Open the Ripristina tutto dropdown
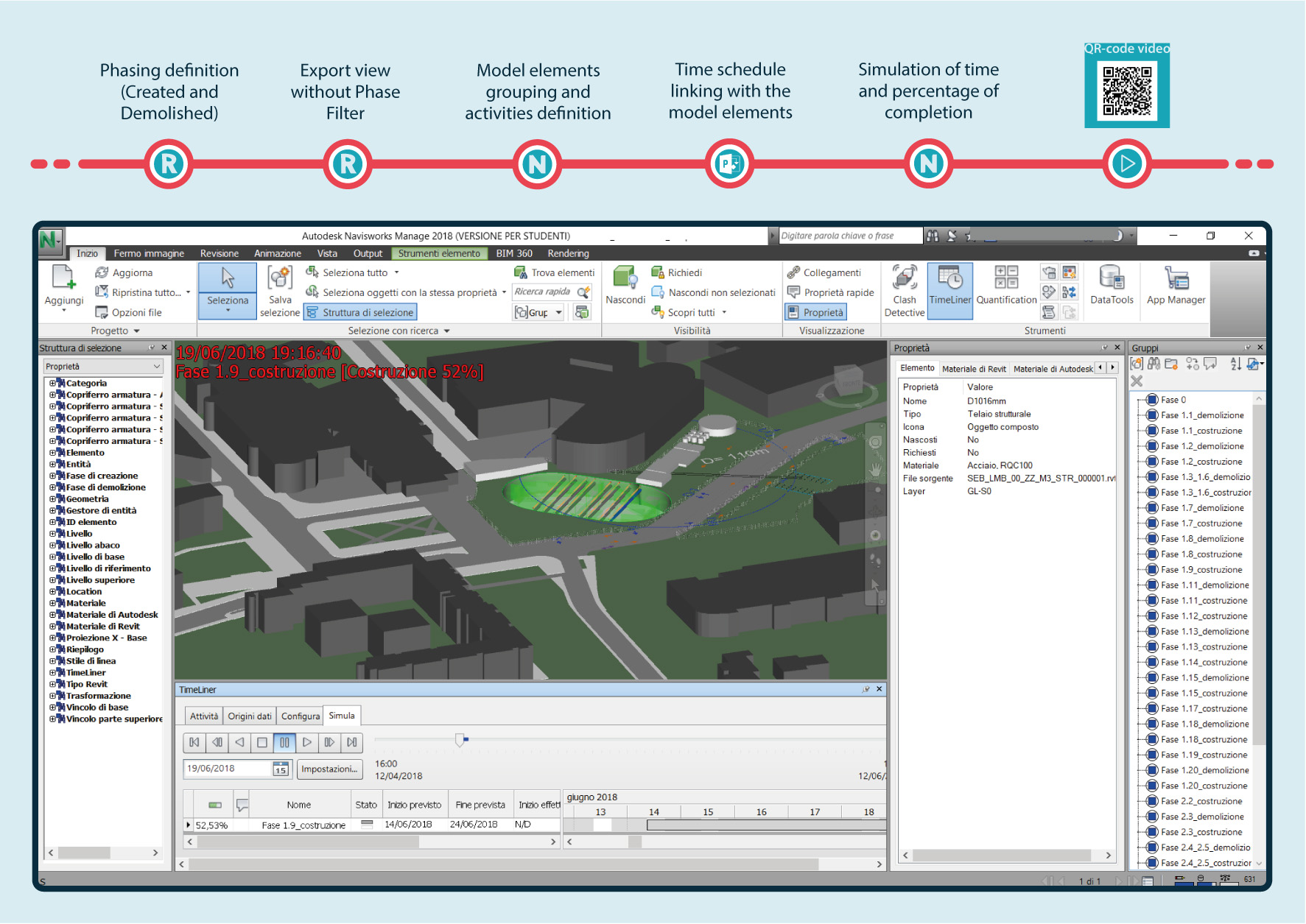The width and height of the screenshot is (1306, 924). tap(188, 292)
